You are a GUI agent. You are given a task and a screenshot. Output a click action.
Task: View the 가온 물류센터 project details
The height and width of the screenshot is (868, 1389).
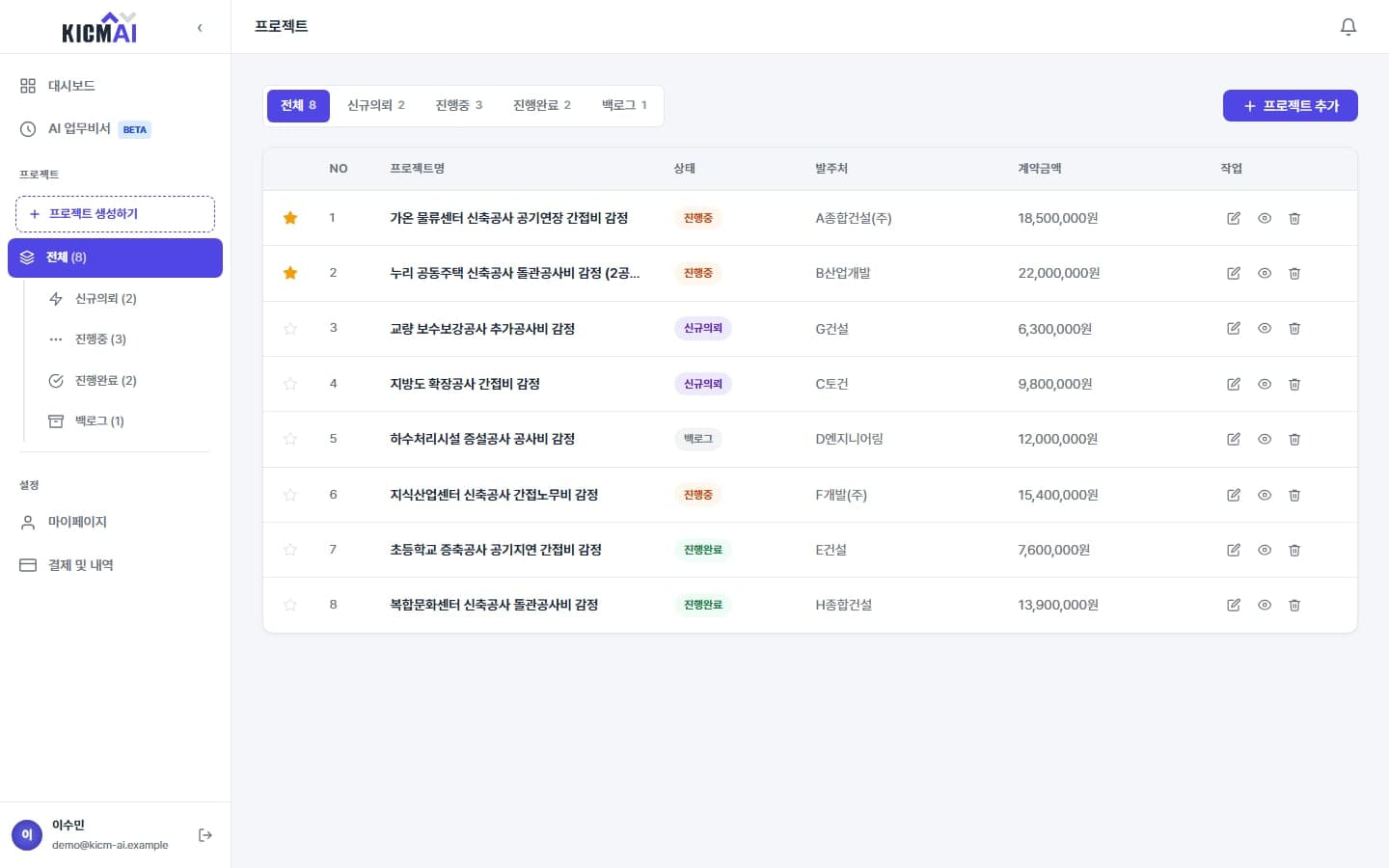[x=1265, y=218]
